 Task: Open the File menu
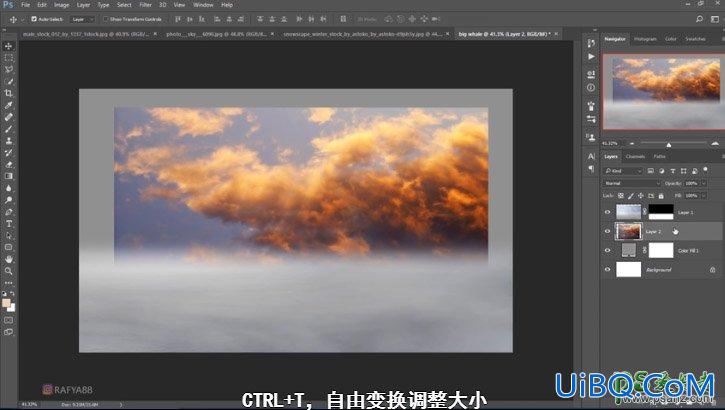(x=25, y=5)
